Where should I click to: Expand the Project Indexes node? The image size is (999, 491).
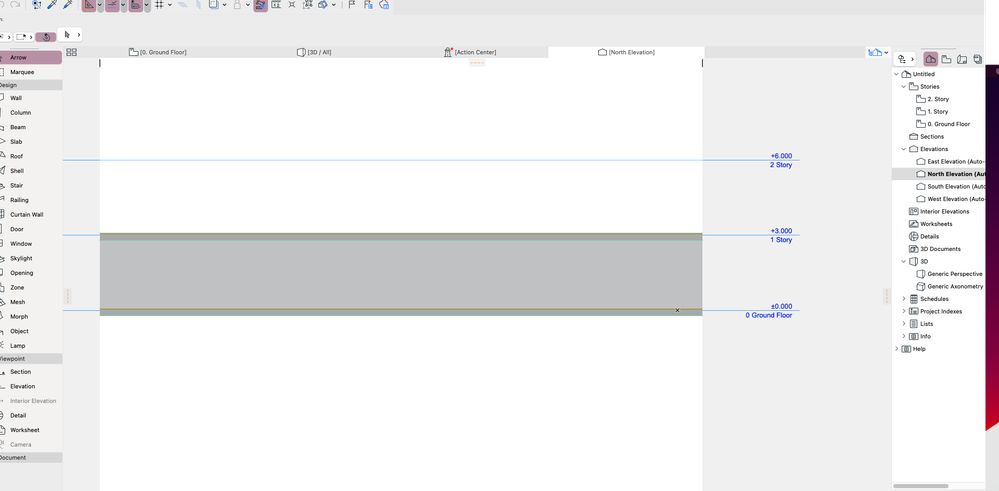coord(904,311)
